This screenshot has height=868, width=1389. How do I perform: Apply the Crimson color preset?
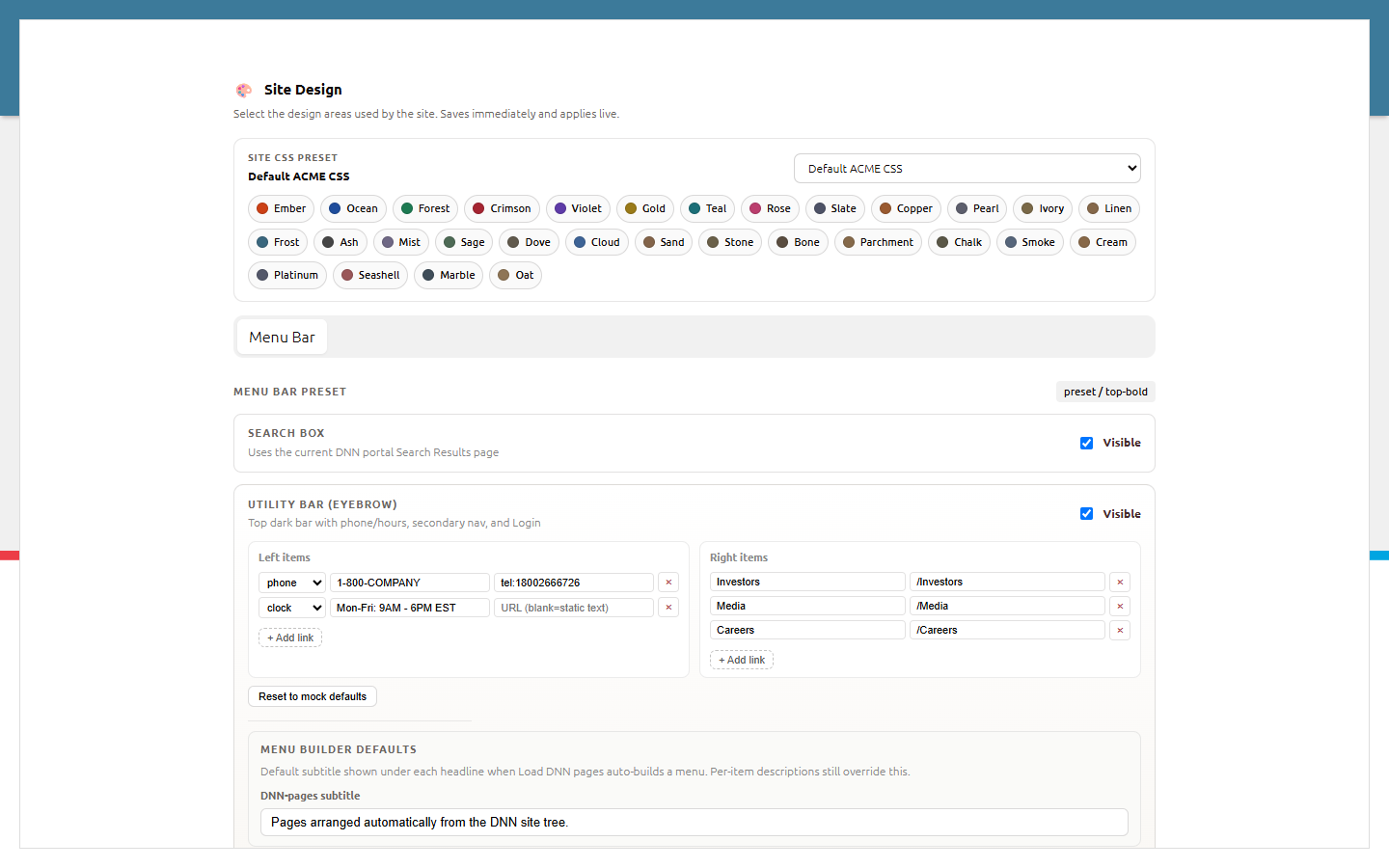(x=502, y=208)
